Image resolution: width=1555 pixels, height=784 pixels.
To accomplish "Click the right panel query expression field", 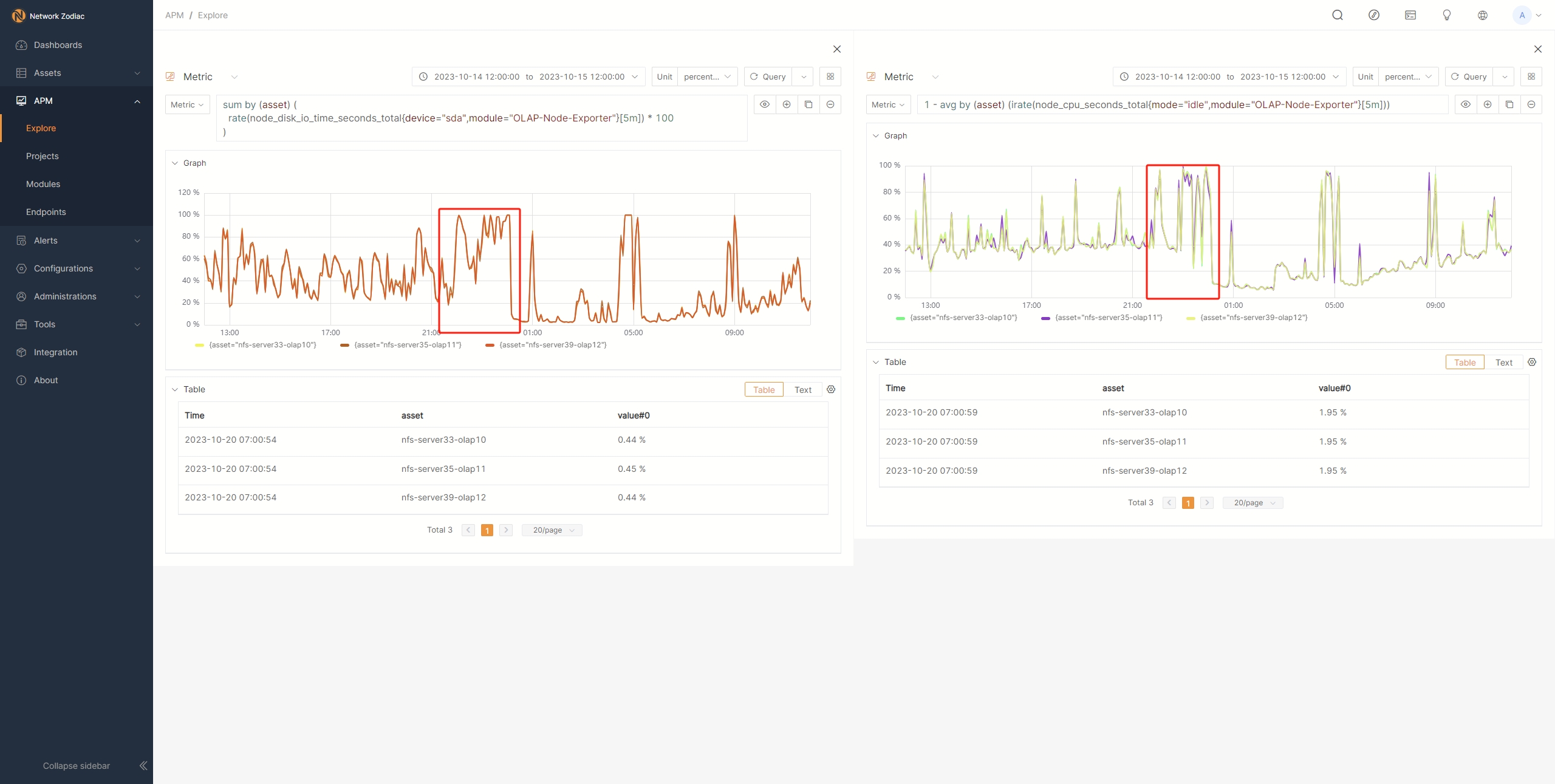I will pyautogui.click(x=1181, y=104).
